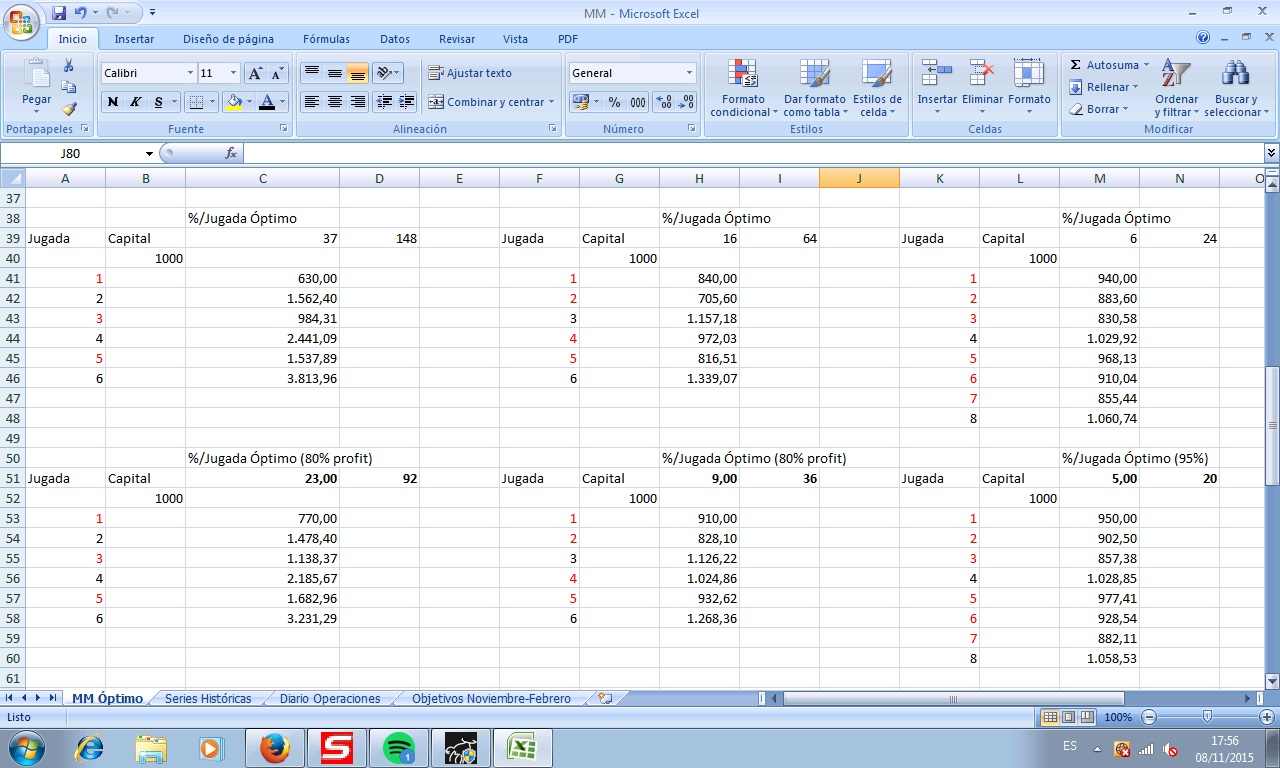
Task: Open the General number format dropdown
Action: [x=689, y=73]
